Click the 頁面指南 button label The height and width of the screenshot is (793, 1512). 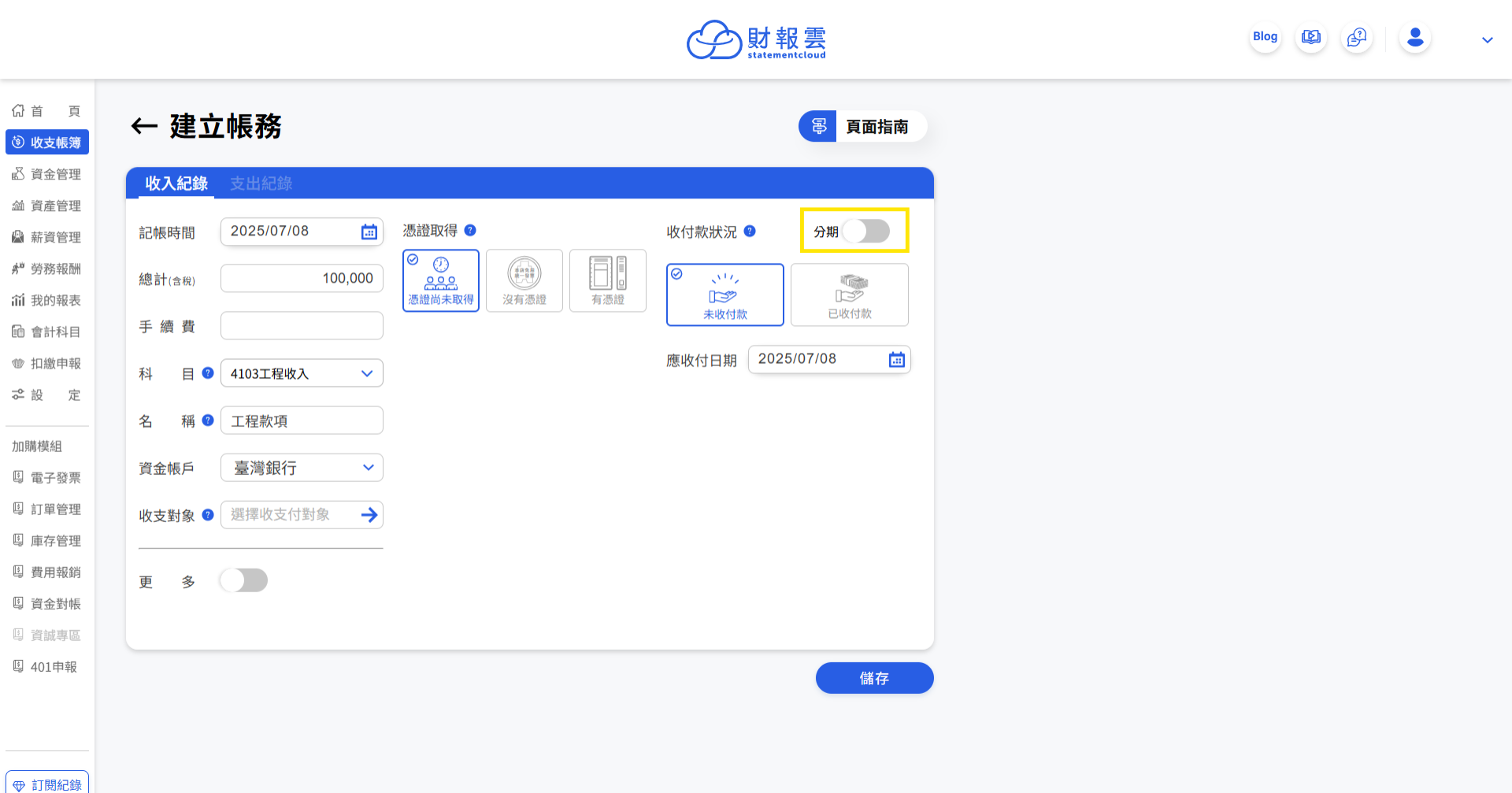point(876,127)
